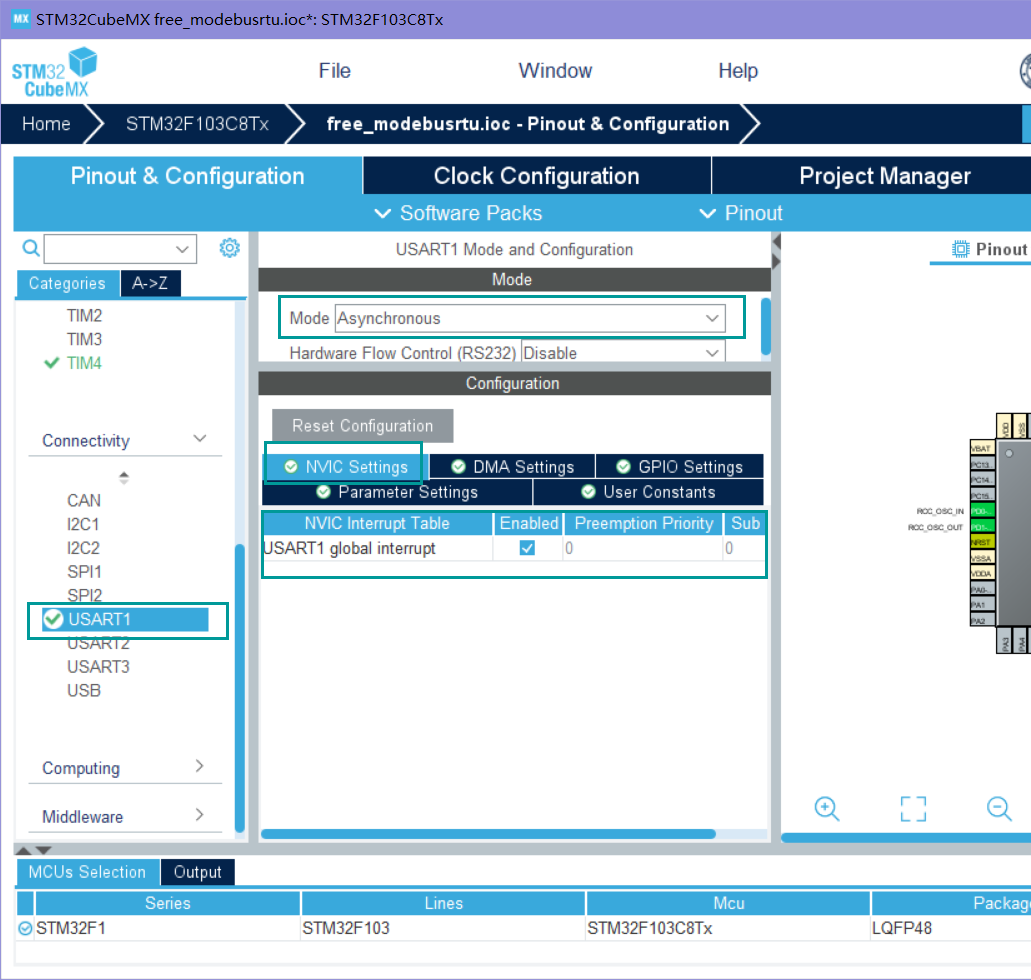The height and width of the screenshot is (980, 1031).
Task: Click the Mode panel vertical scrollbar
Action: pos(765,326)
